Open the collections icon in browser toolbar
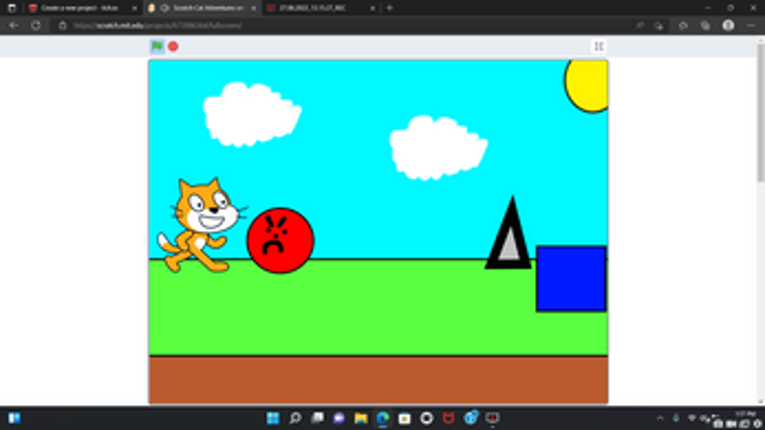The height and width of the screenshot is (430, 765). pos(705,25)
